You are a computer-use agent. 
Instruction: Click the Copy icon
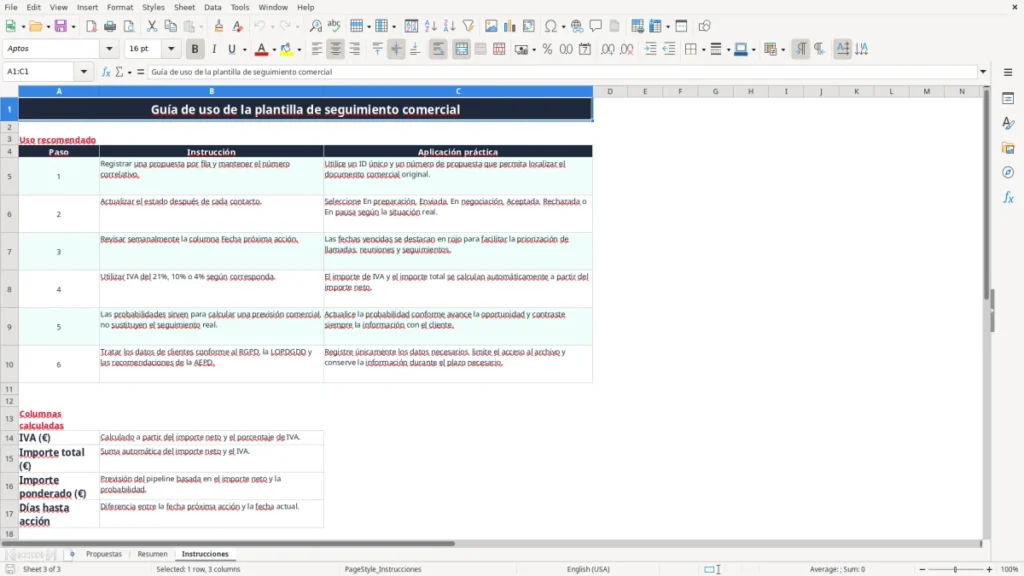(x=170, y=26)
